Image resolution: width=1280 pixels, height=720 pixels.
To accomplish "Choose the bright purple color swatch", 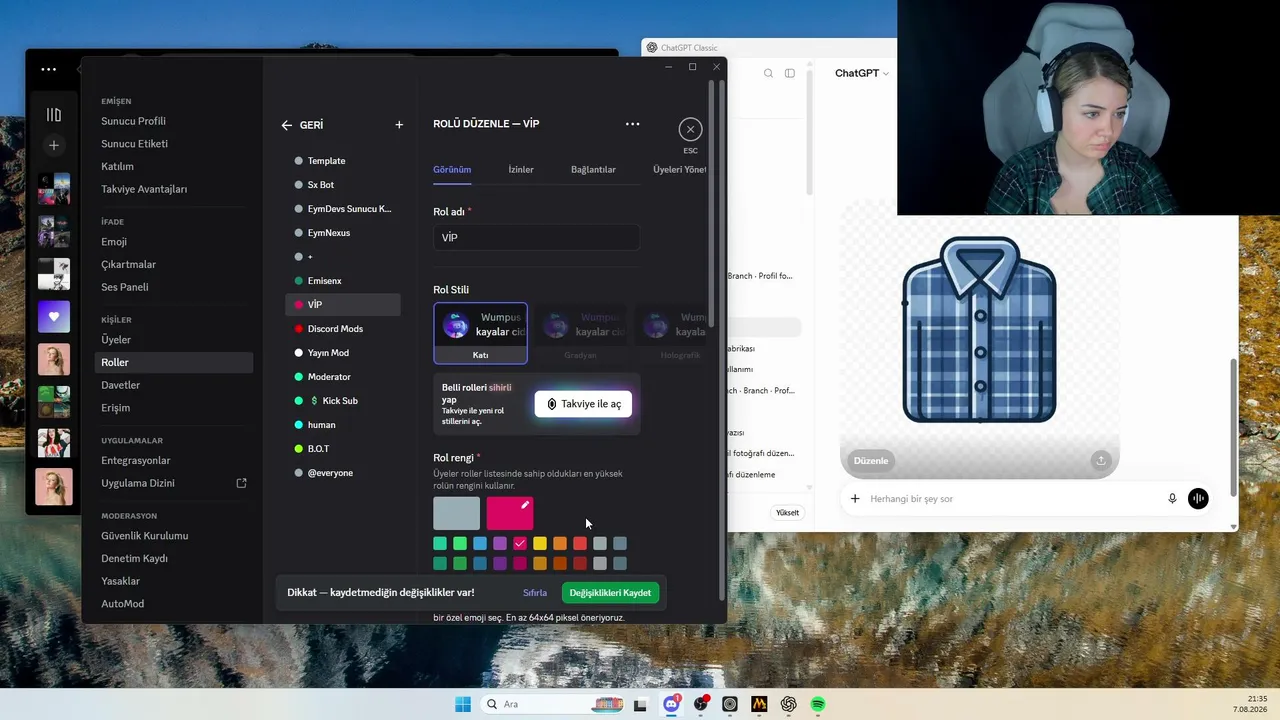I will click(x=500, y=543).
